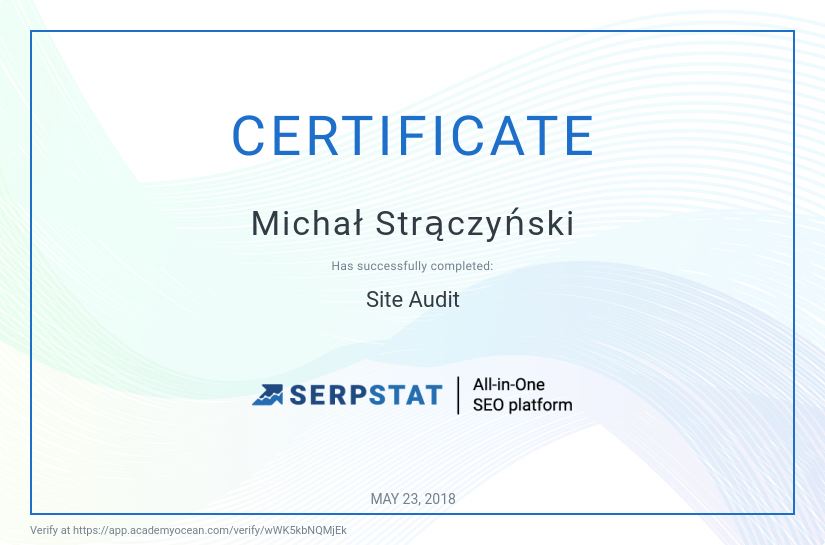Click the word 'Site' in the course title

click(x=384, y=299)
